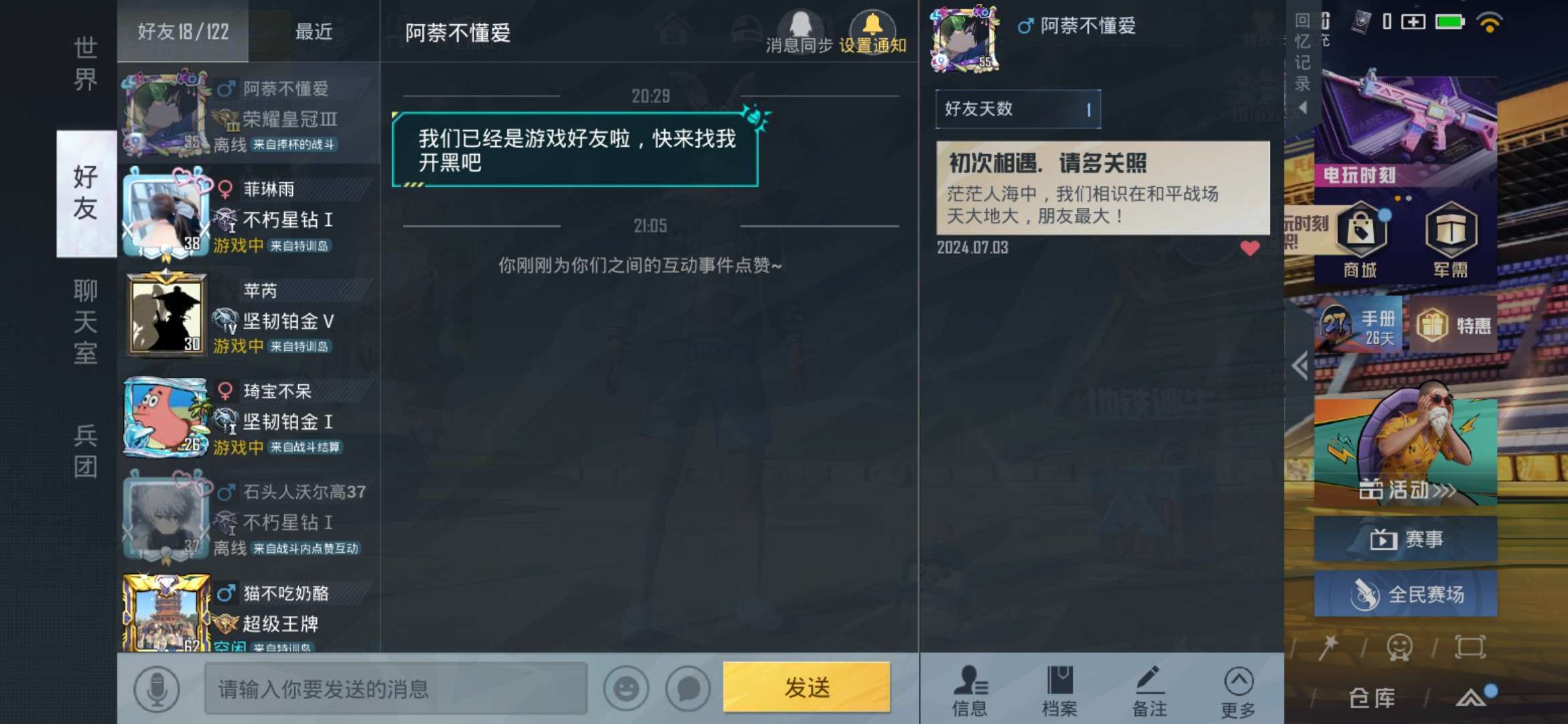
Task: Like the friendship event heart
Action: tap(1250, 248)
